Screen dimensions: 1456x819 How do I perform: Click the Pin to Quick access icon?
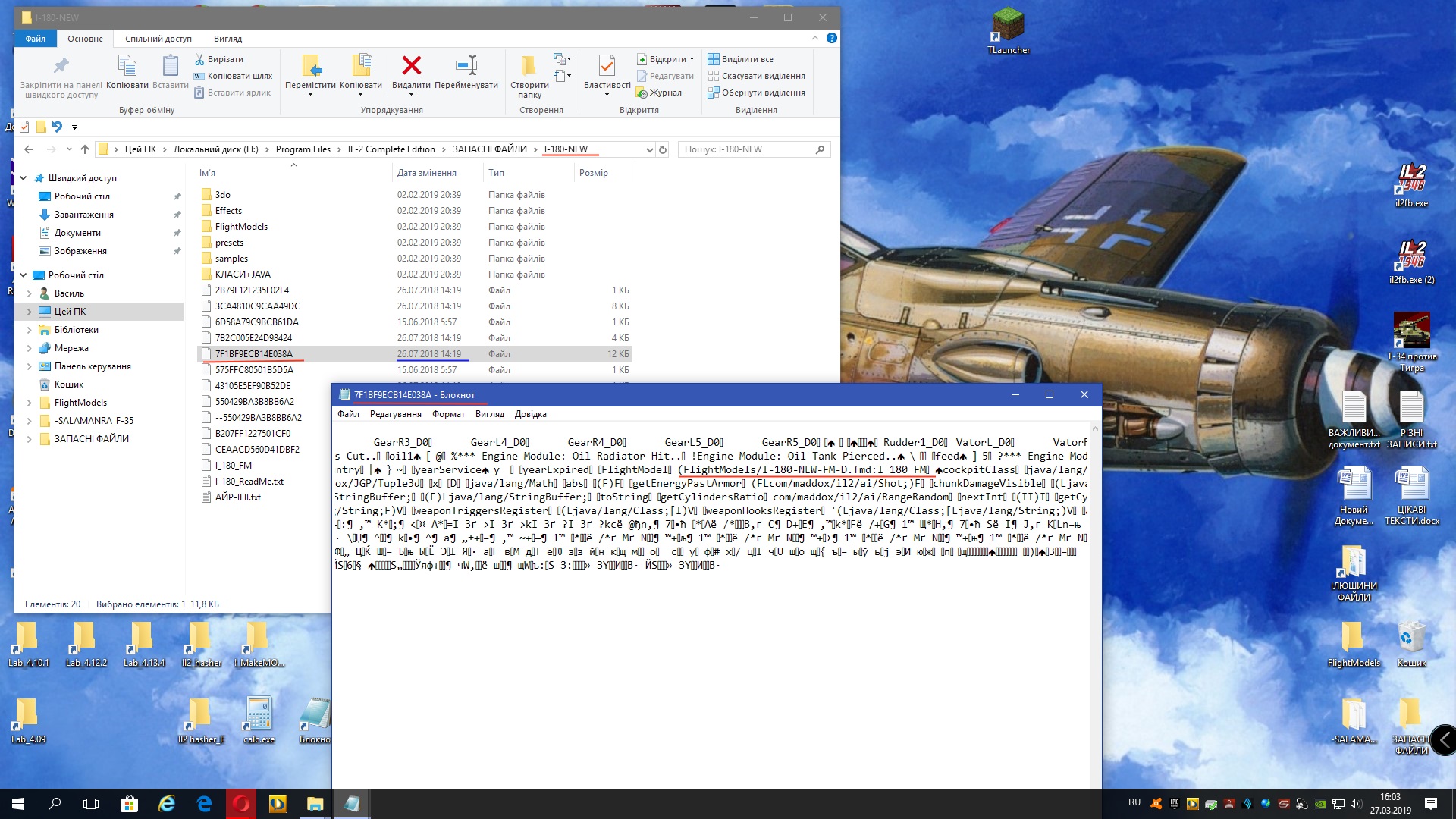[x=61, y=66]
